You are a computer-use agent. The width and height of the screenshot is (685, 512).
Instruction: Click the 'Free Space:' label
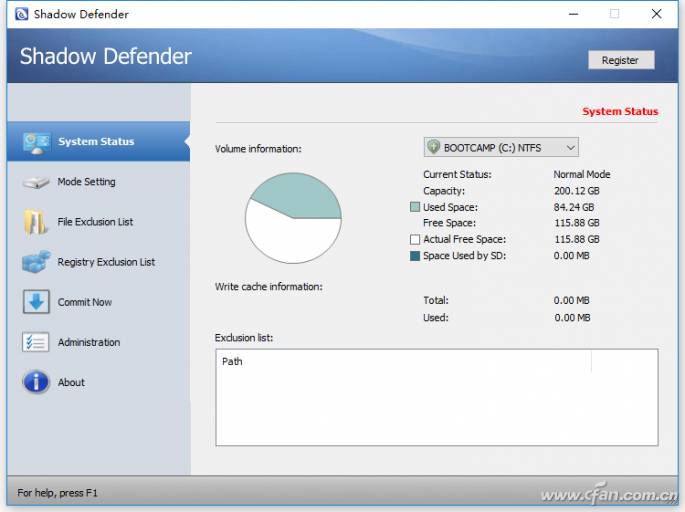pyautogui.click(x=450, y=223)
